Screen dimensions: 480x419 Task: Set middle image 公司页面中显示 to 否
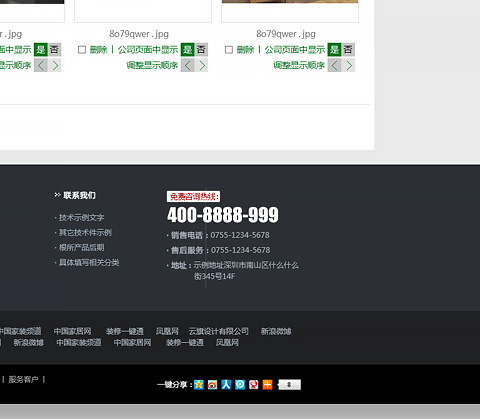tap(201, 50)
